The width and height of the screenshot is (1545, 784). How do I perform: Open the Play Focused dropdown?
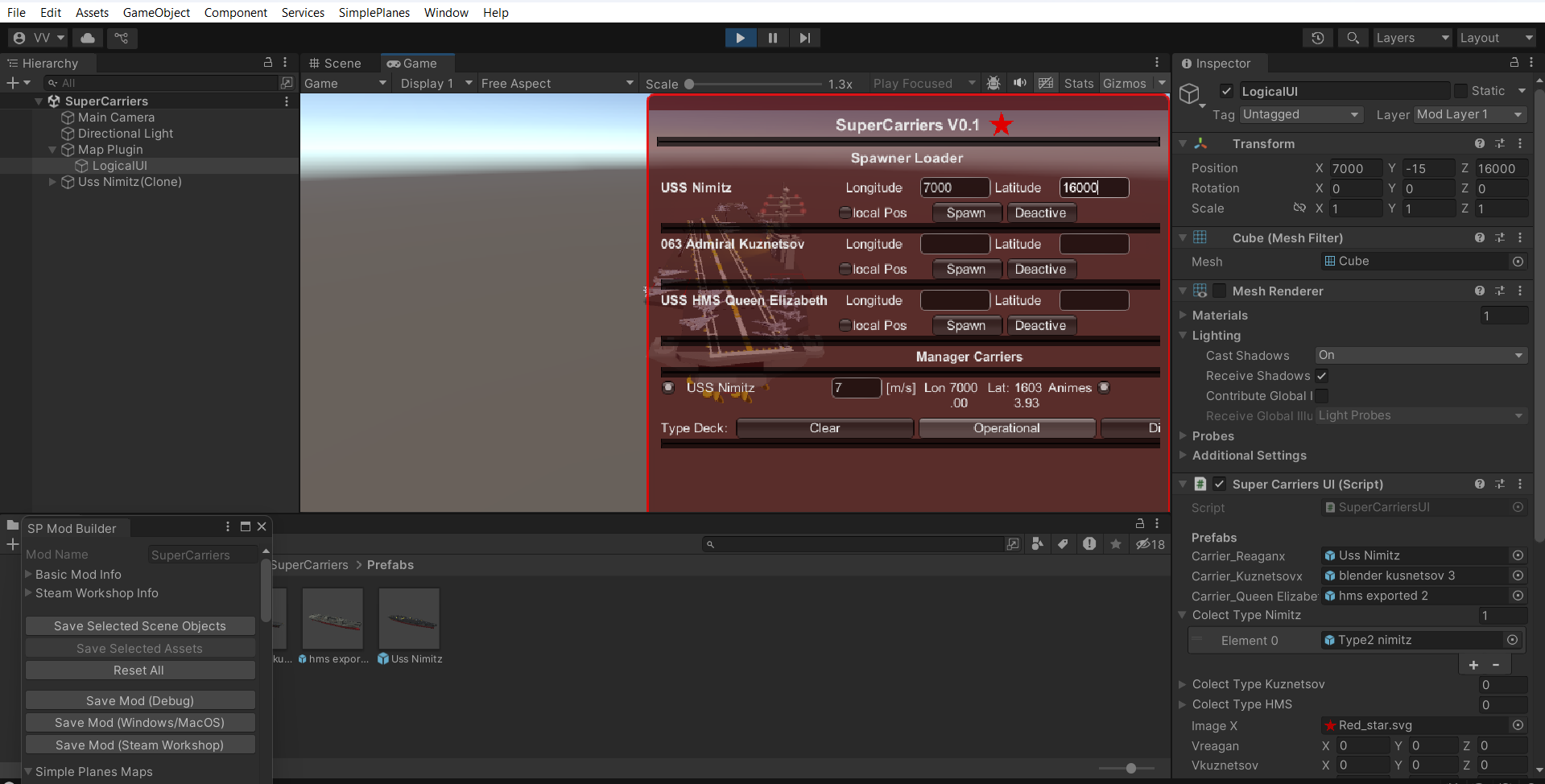pyautogui.click(x=924, y=83)
